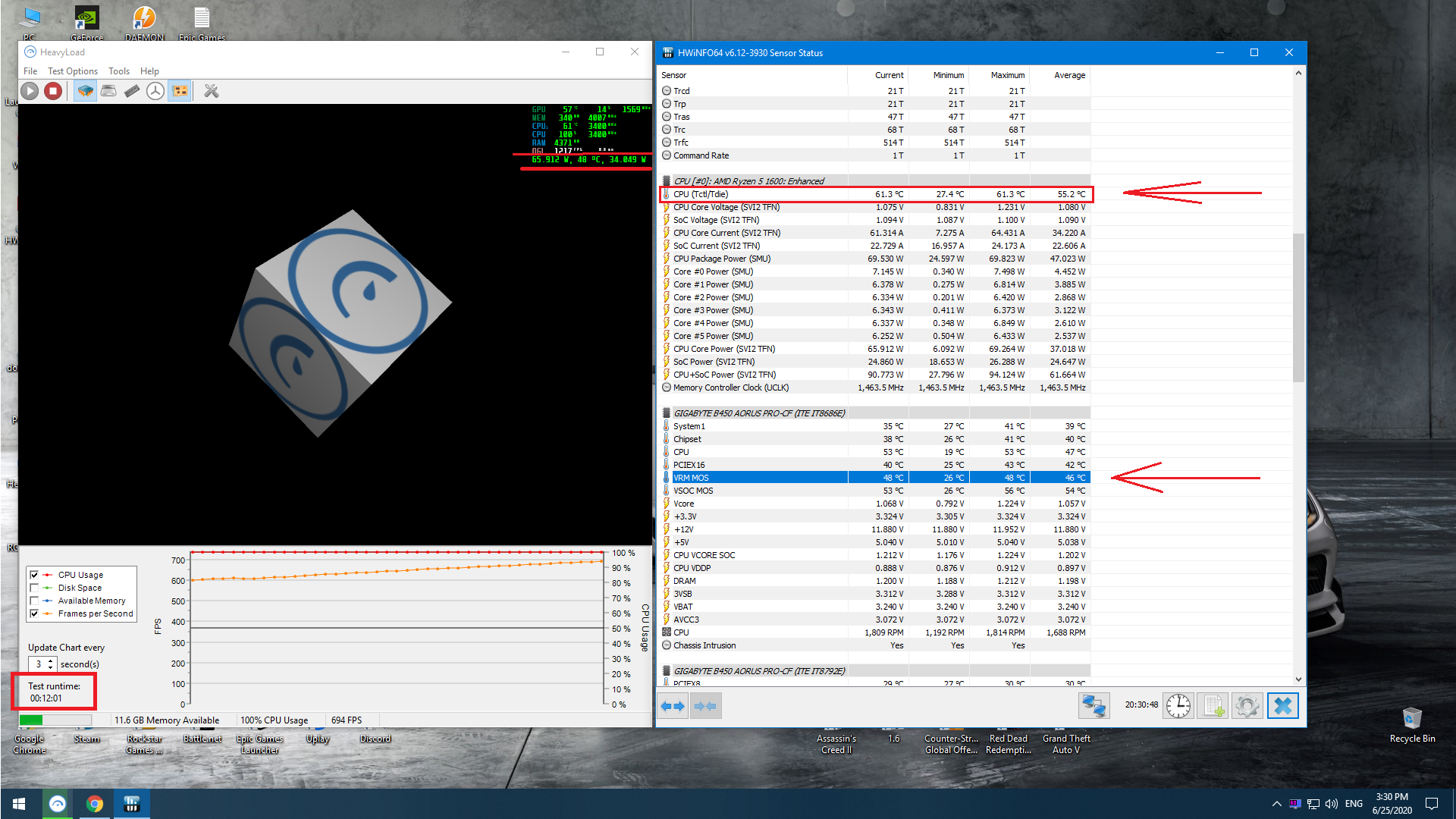The width and height of the screenshot is (1456, 819).
Task: Select Command Rate timing row
Action: 874,155
